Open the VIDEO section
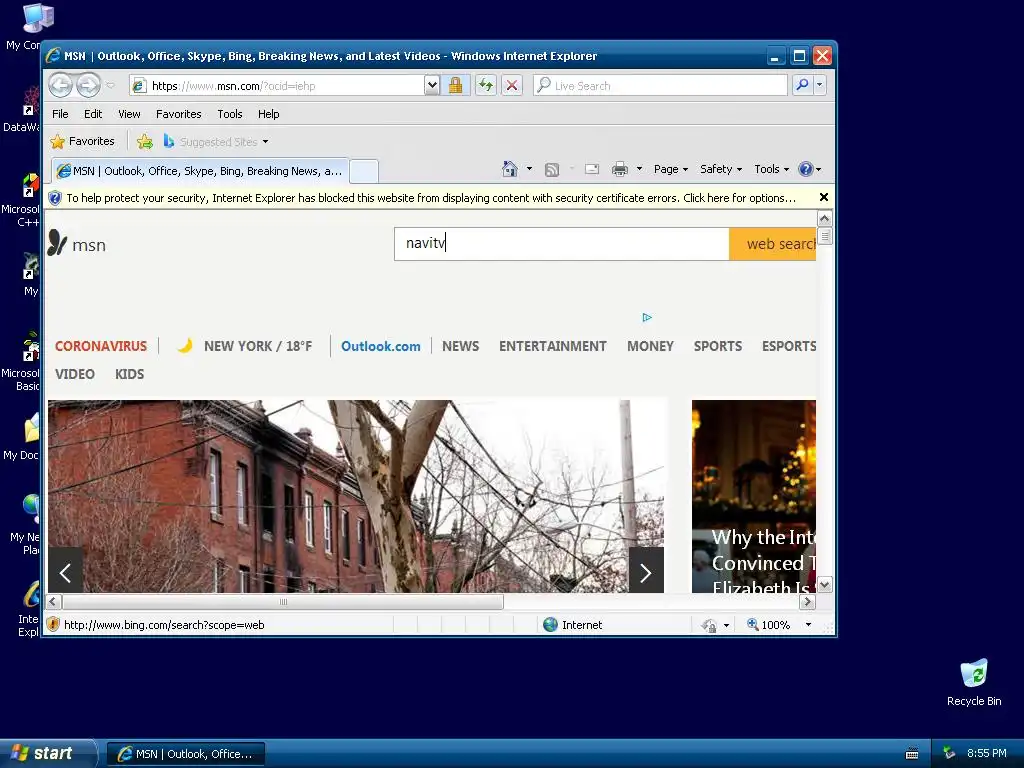Image resolution: width=1024 pixels, height=768 pixels. (x=74, y=374)
